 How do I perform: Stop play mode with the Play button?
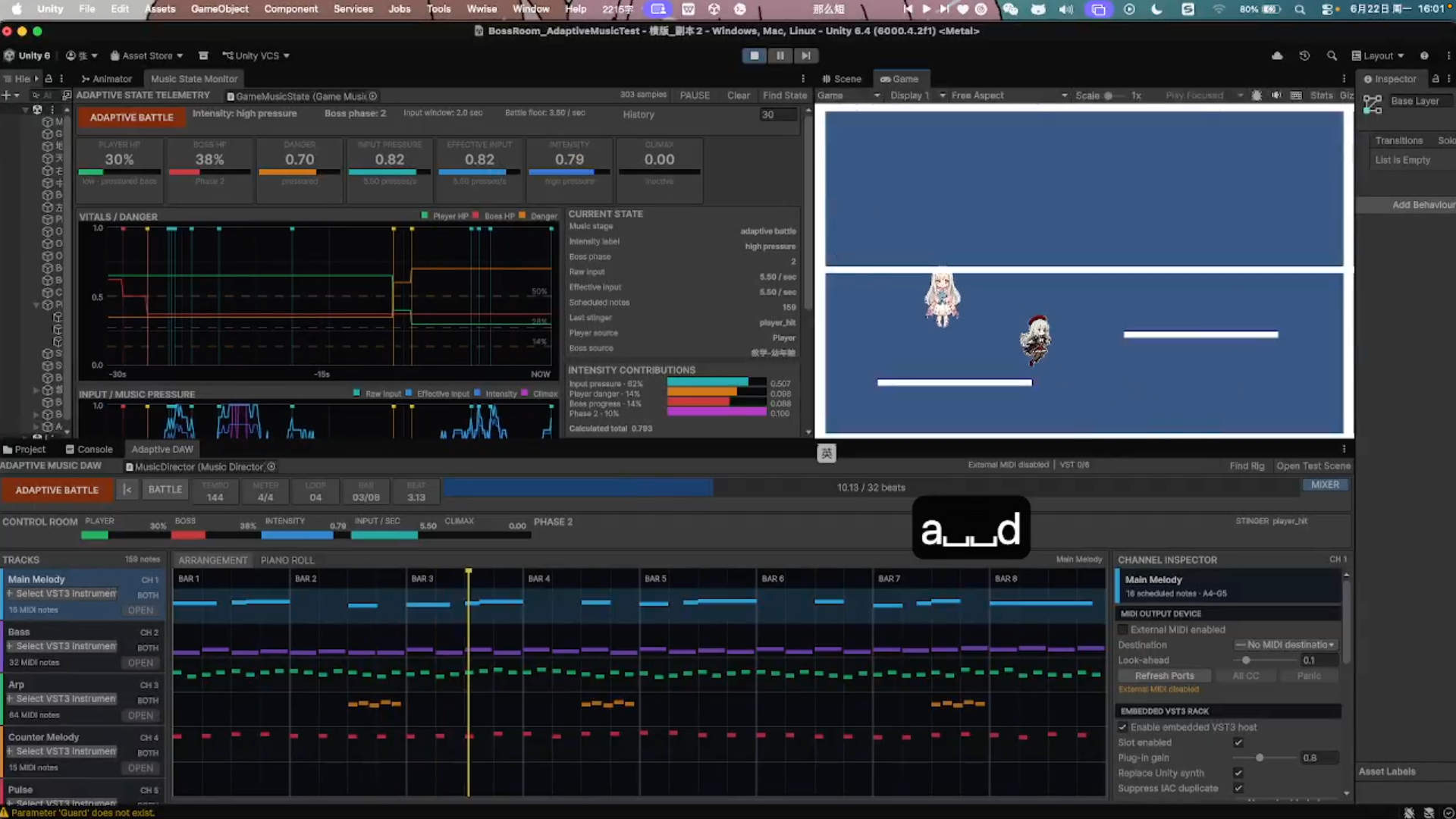754,55
